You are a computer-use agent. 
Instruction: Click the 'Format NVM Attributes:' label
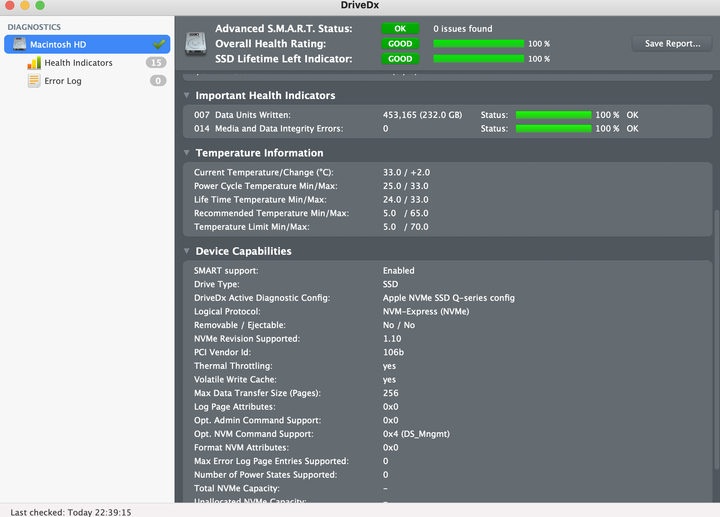click(241, 448)
